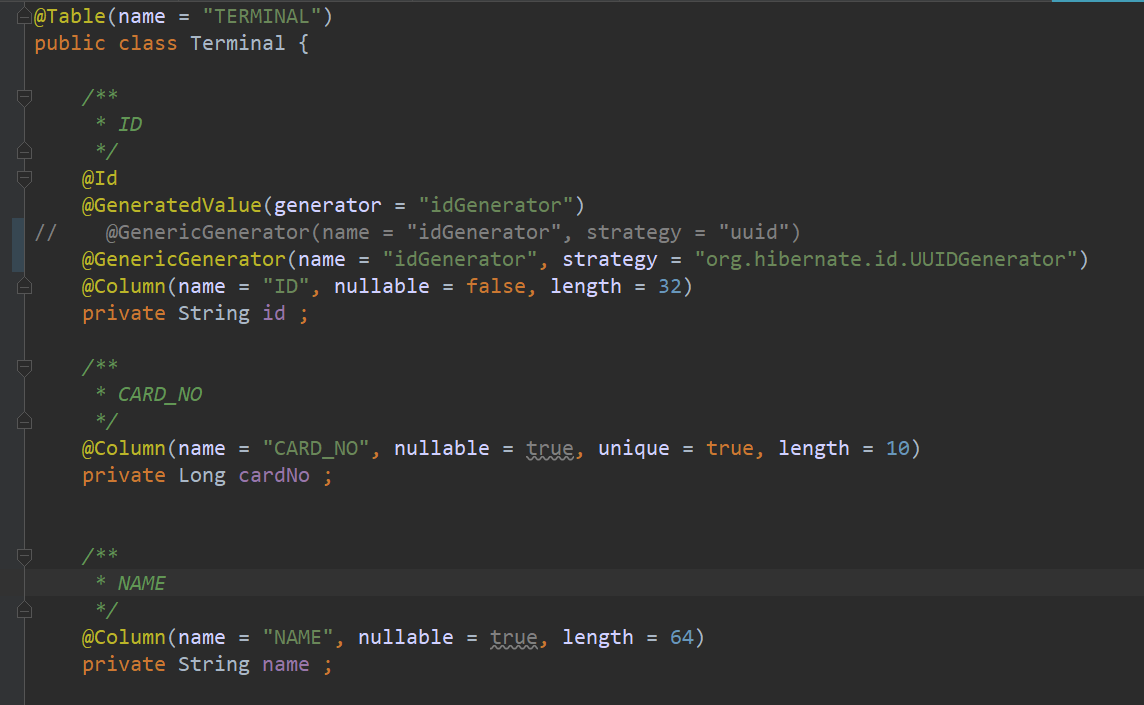The image size is (1144, 705).
Task: Select the cardNo field name
Action: tap(273, 475)
